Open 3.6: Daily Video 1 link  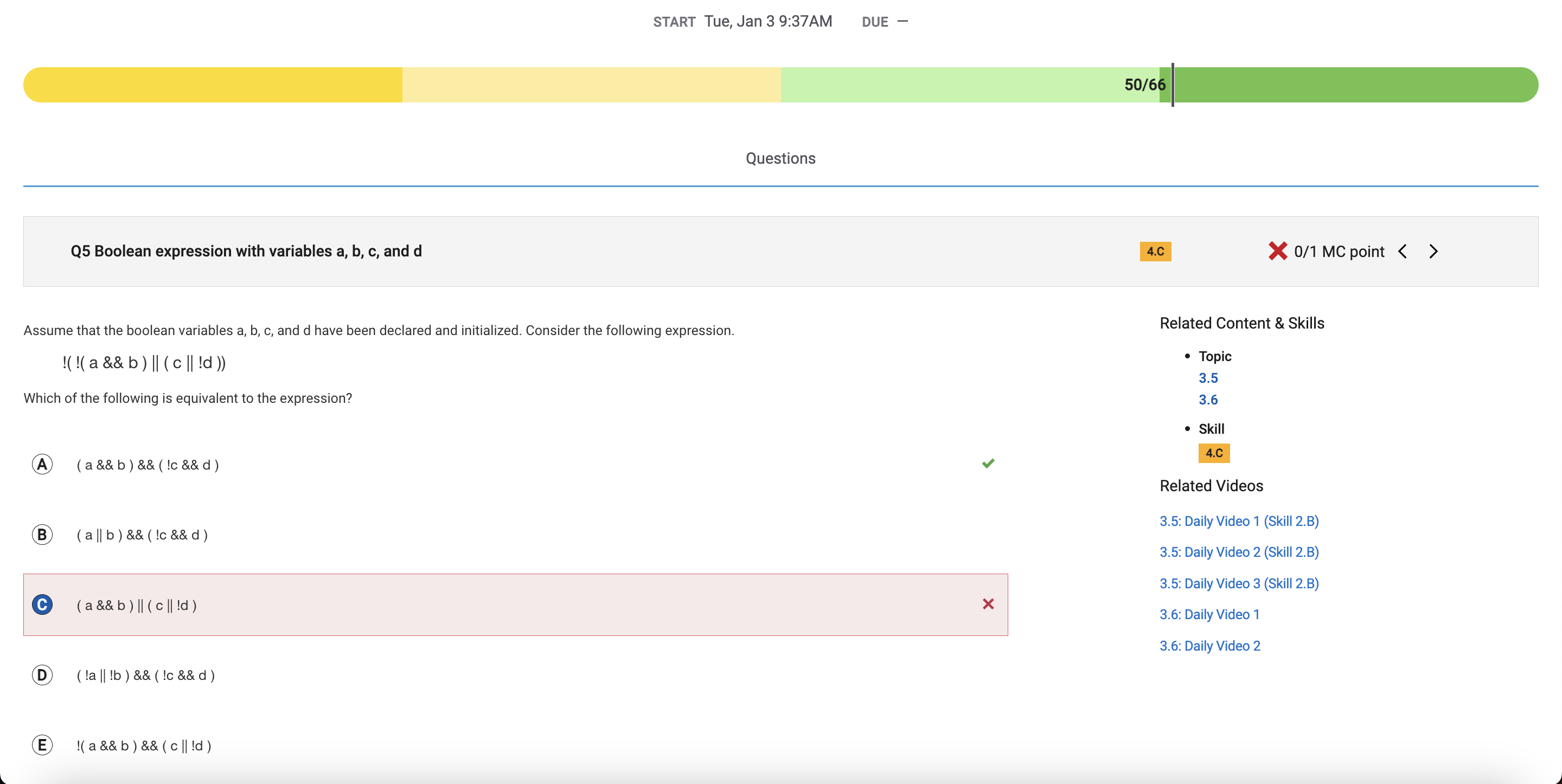tap(1209, 615)
